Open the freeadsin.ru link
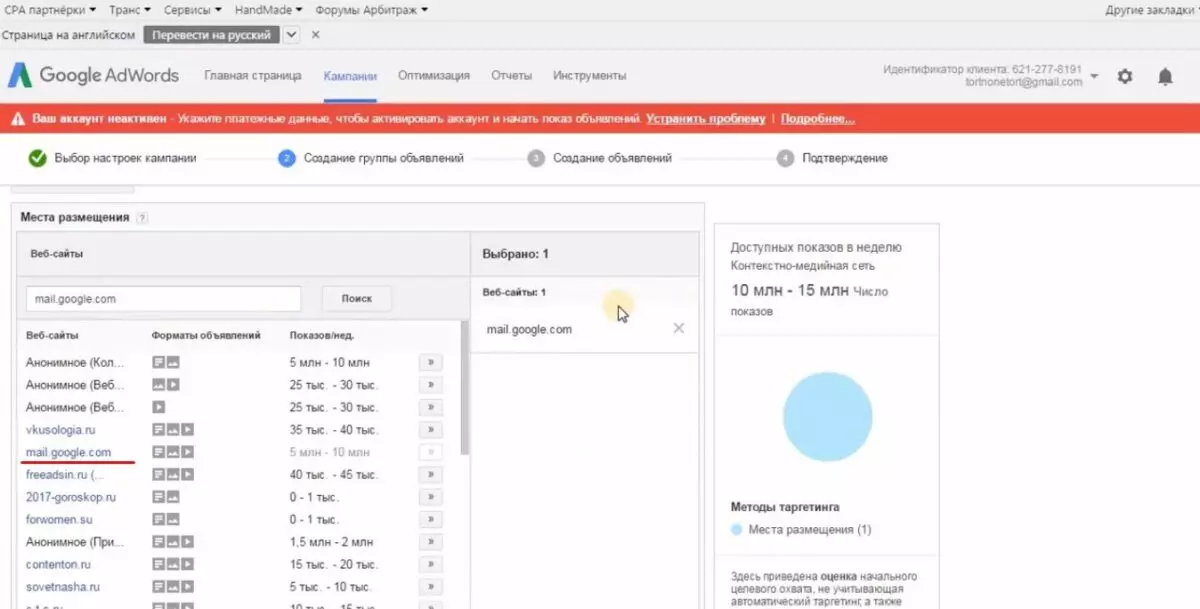This screenshot has width=1200, height=609. [x=64, y=474]
